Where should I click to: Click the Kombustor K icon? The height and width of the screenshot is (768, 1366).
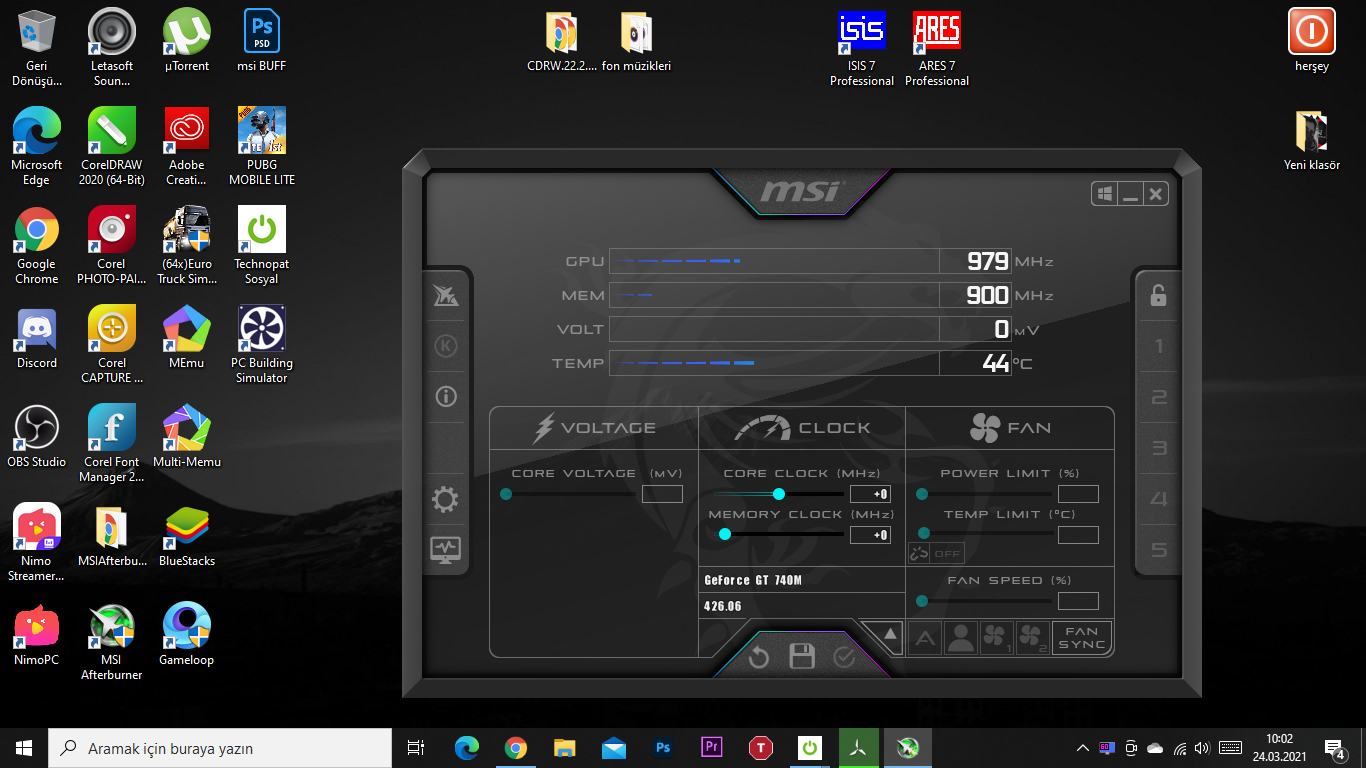click(445, 346)
